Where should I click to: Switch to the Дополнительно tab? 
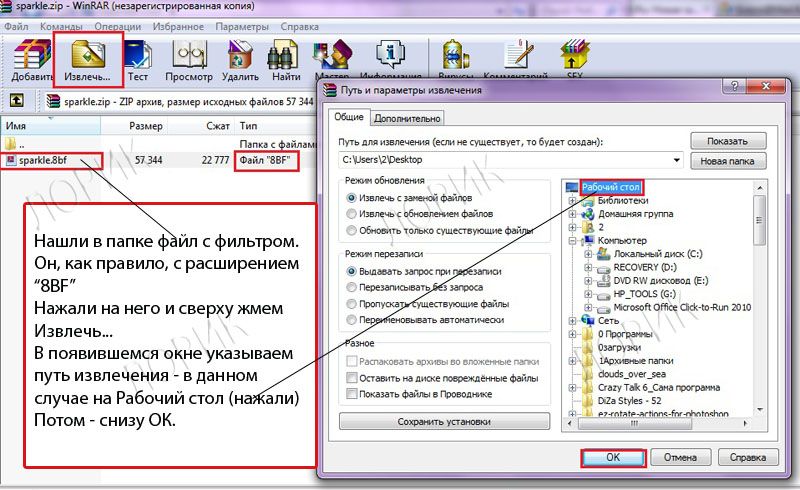[407, 118]
